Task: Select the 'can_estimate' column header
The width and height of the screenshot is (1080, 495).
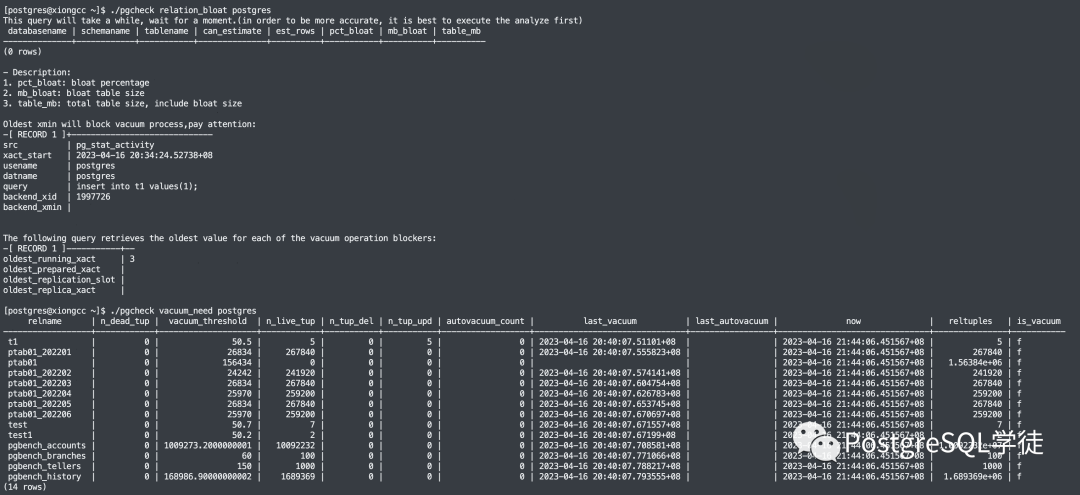Action: (231, 31)
